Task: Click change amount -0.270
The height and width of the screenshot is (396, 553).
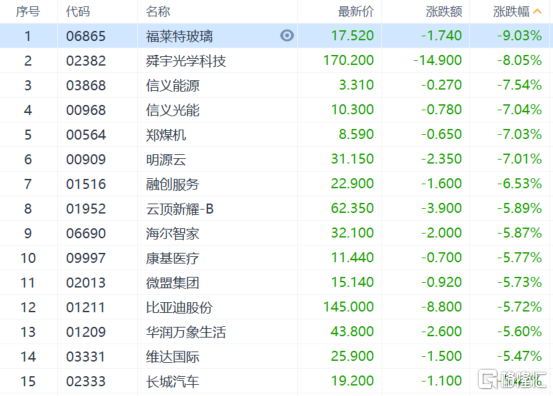Action: (x=442, y=85)
